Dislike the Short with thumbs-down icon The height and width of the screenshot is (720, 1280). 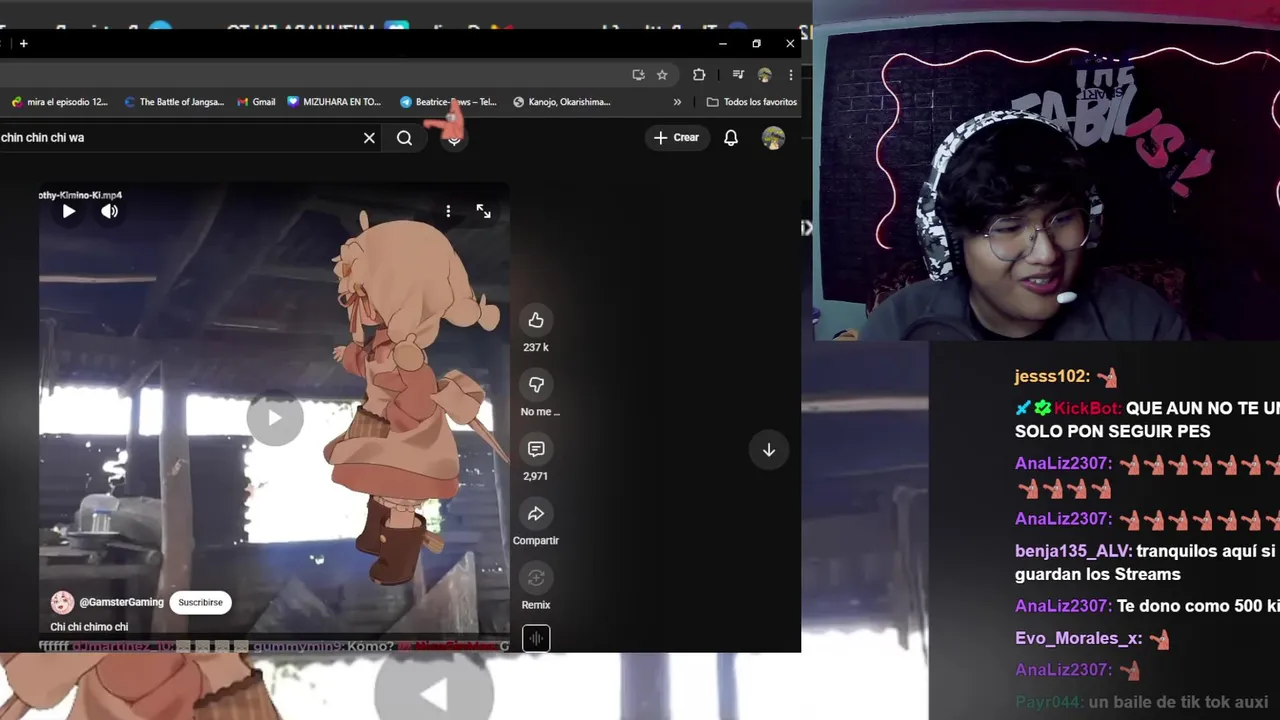(x=536, y=385)
